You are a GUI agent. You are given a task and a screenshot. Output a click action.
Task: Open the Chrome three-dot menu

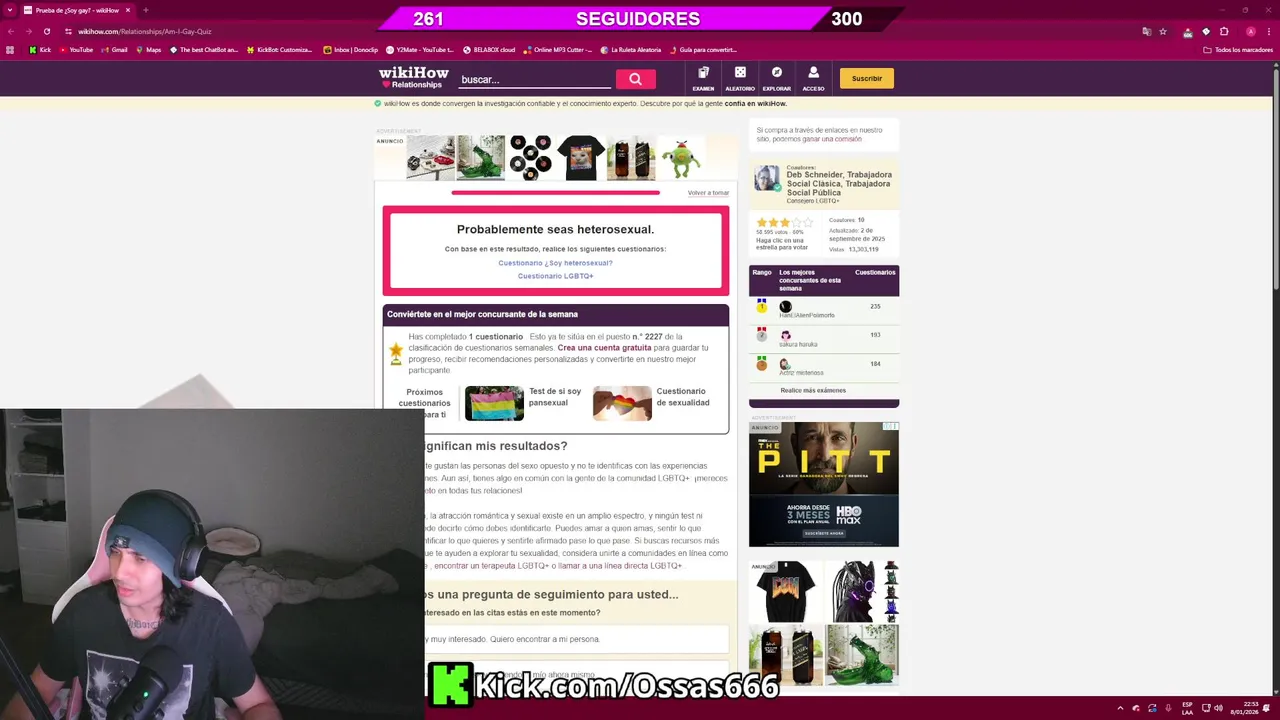1268,31
